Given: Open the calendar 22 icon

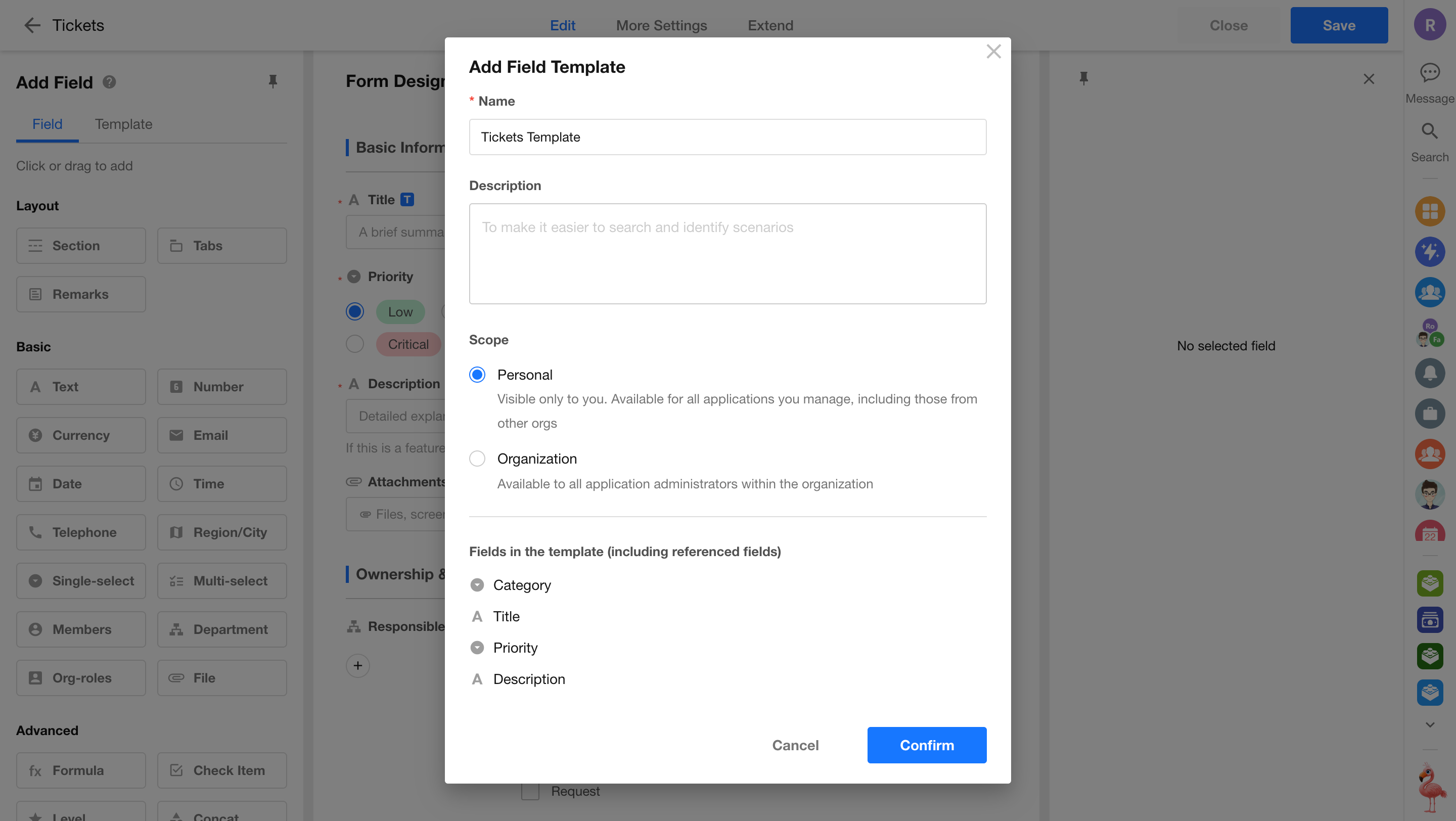Looking at the screenshot, I should point(1429,531).
